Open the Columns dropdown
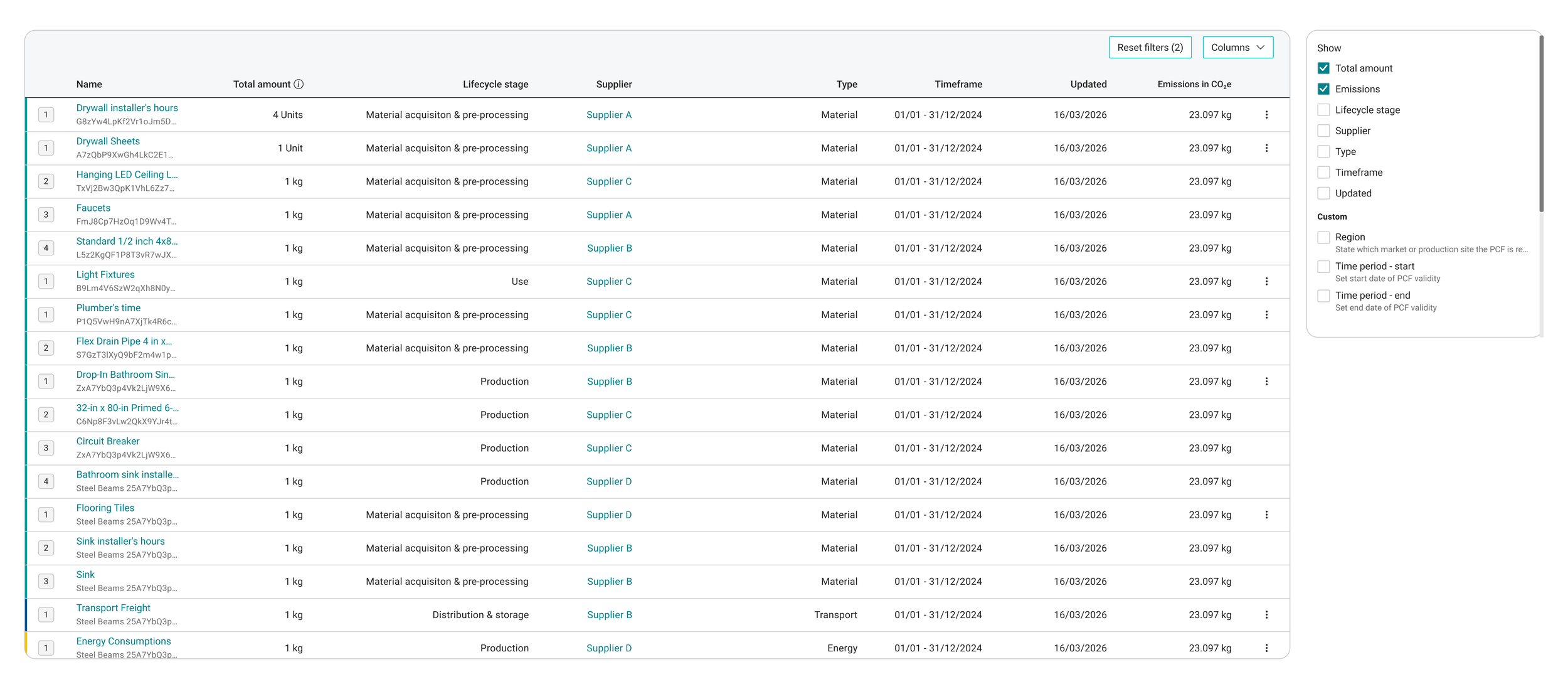 point(1237,48)
